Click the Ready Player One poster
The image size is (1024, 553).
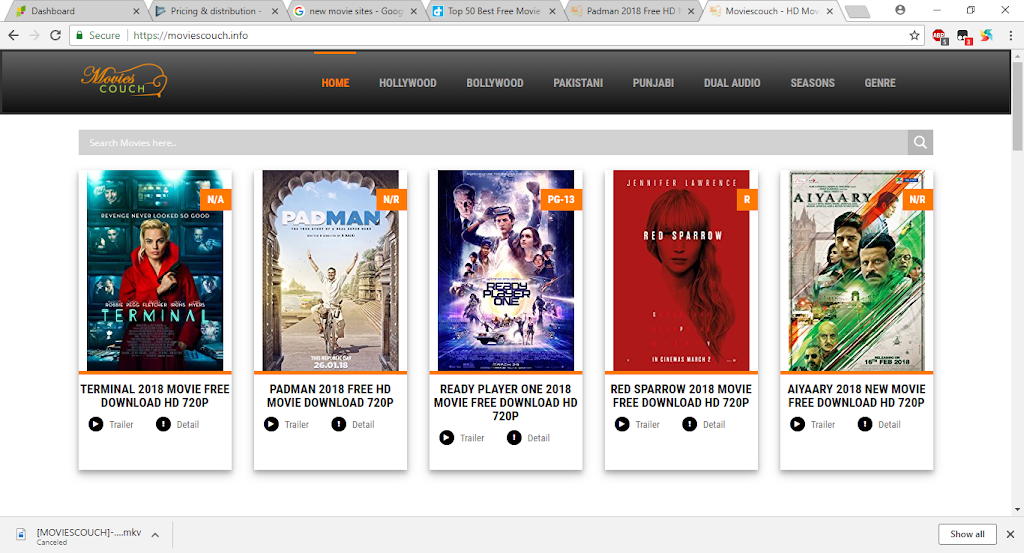coord(505,270)
